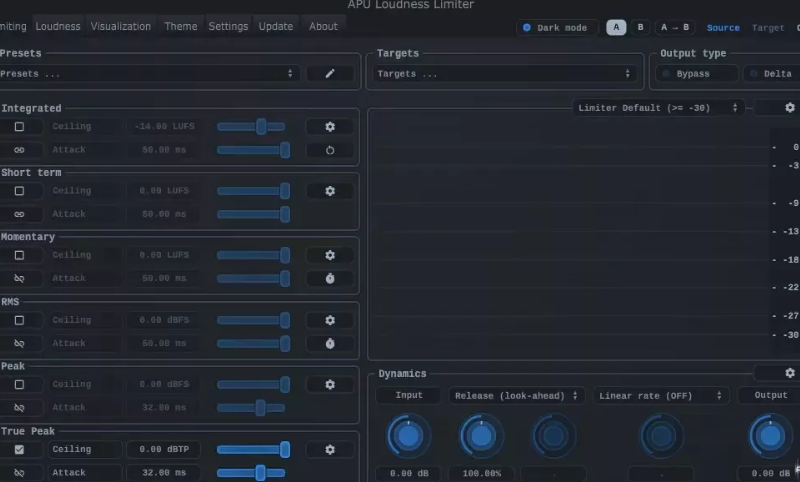Open the Presets dropdown

click(x=148, y=73)
